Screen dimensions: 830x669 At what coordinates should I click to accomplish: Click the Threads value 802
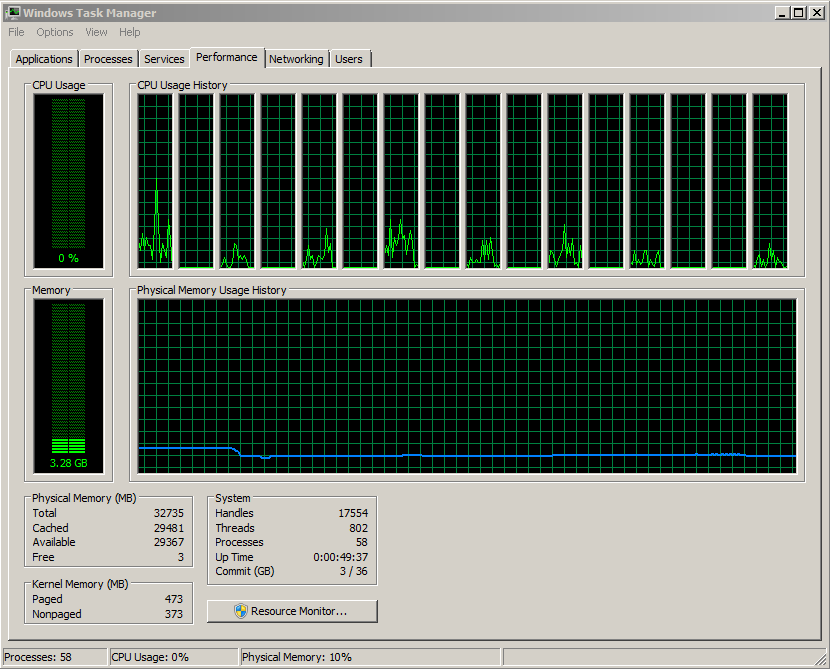click(x=358, y=528)
